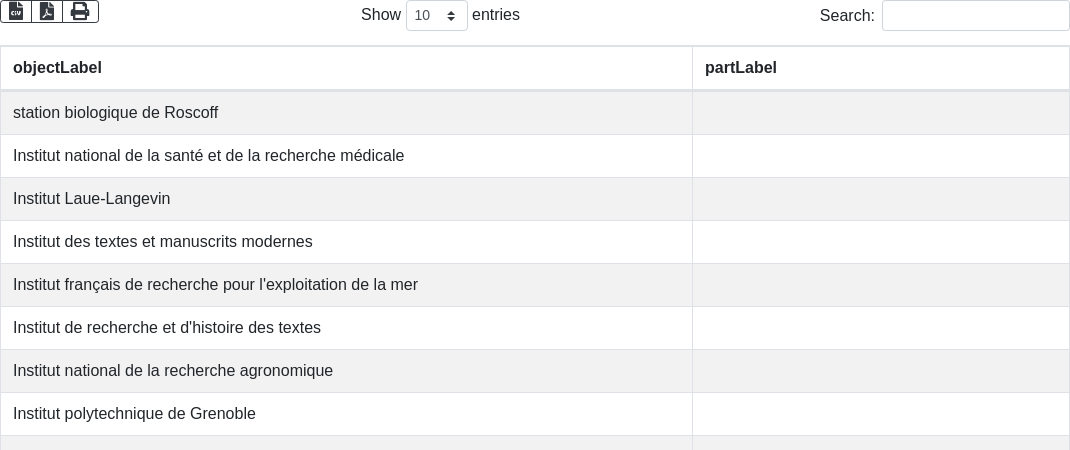Open the entries count dropdown showing 10

(x=437, y=15)
